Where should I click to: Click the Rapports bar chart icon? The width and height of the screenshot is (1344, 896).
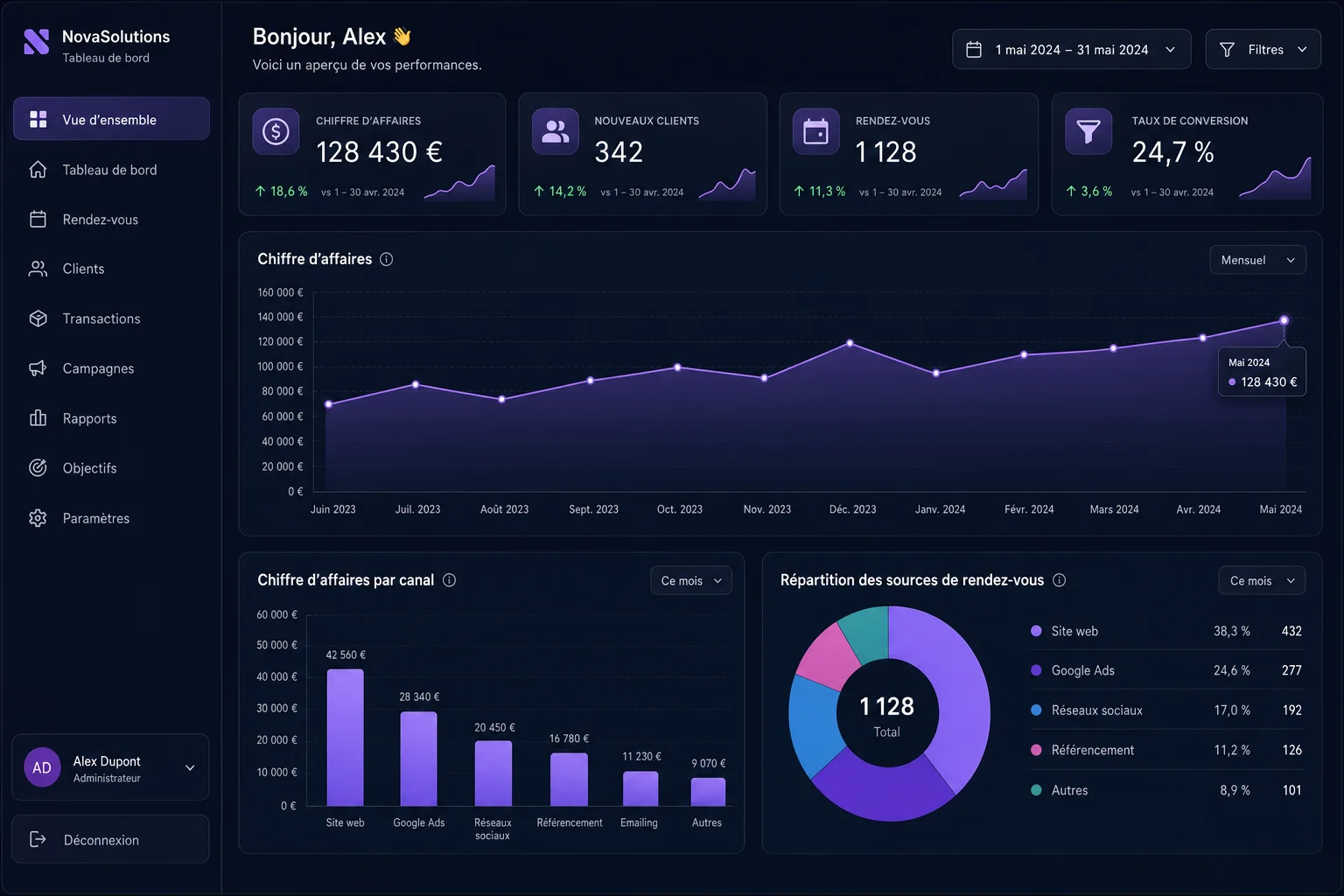[38, 418]
